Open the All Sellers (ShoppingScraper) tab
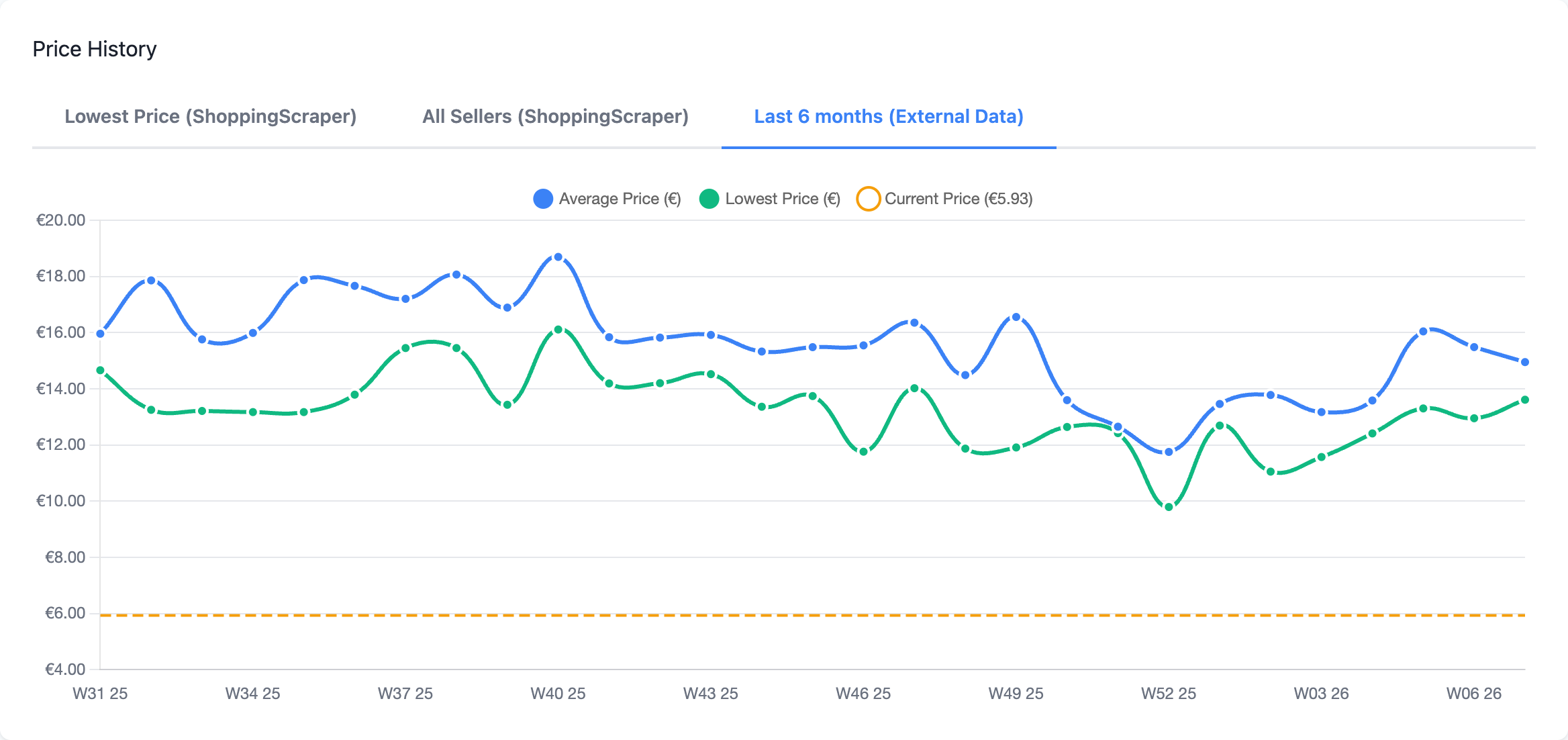 click(x=554, y=116)
